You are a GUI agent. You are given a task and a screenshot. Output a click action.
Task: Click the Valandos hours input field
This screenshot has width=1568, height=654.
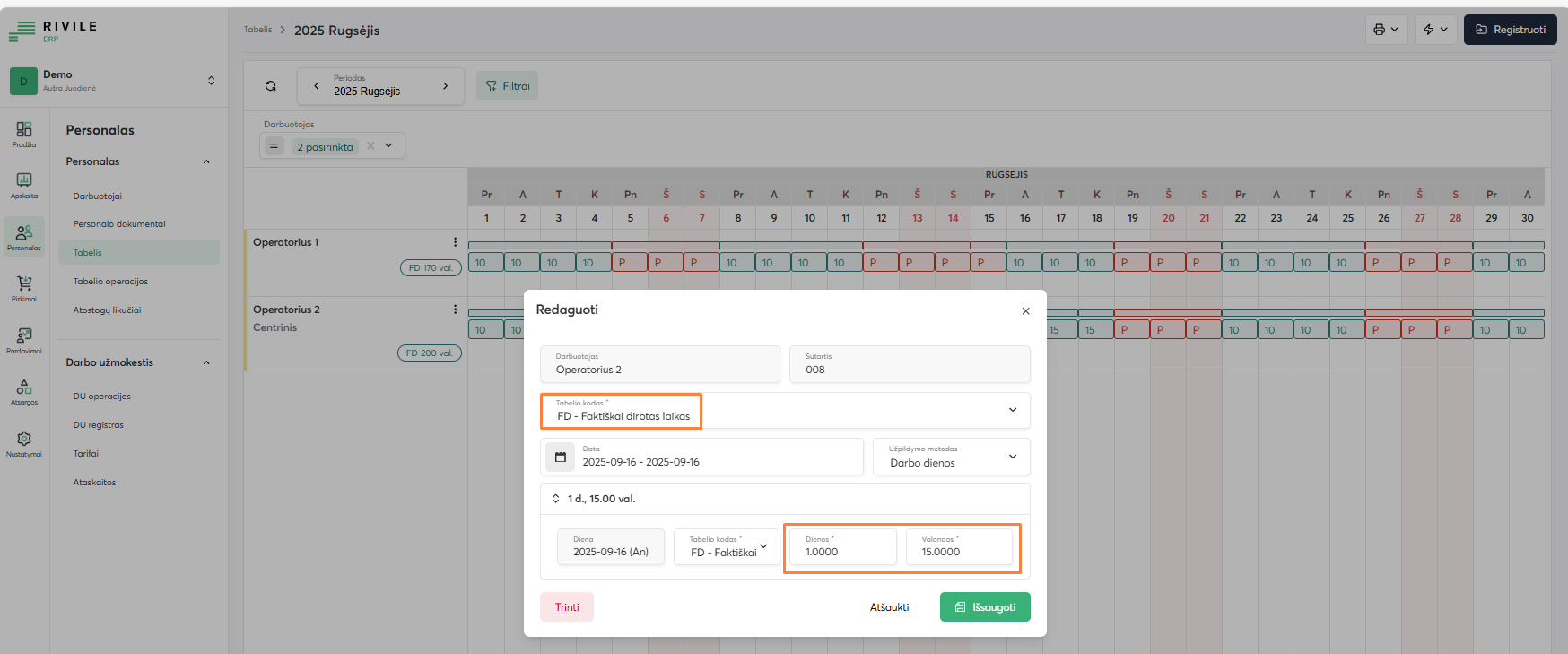(959, 547)
